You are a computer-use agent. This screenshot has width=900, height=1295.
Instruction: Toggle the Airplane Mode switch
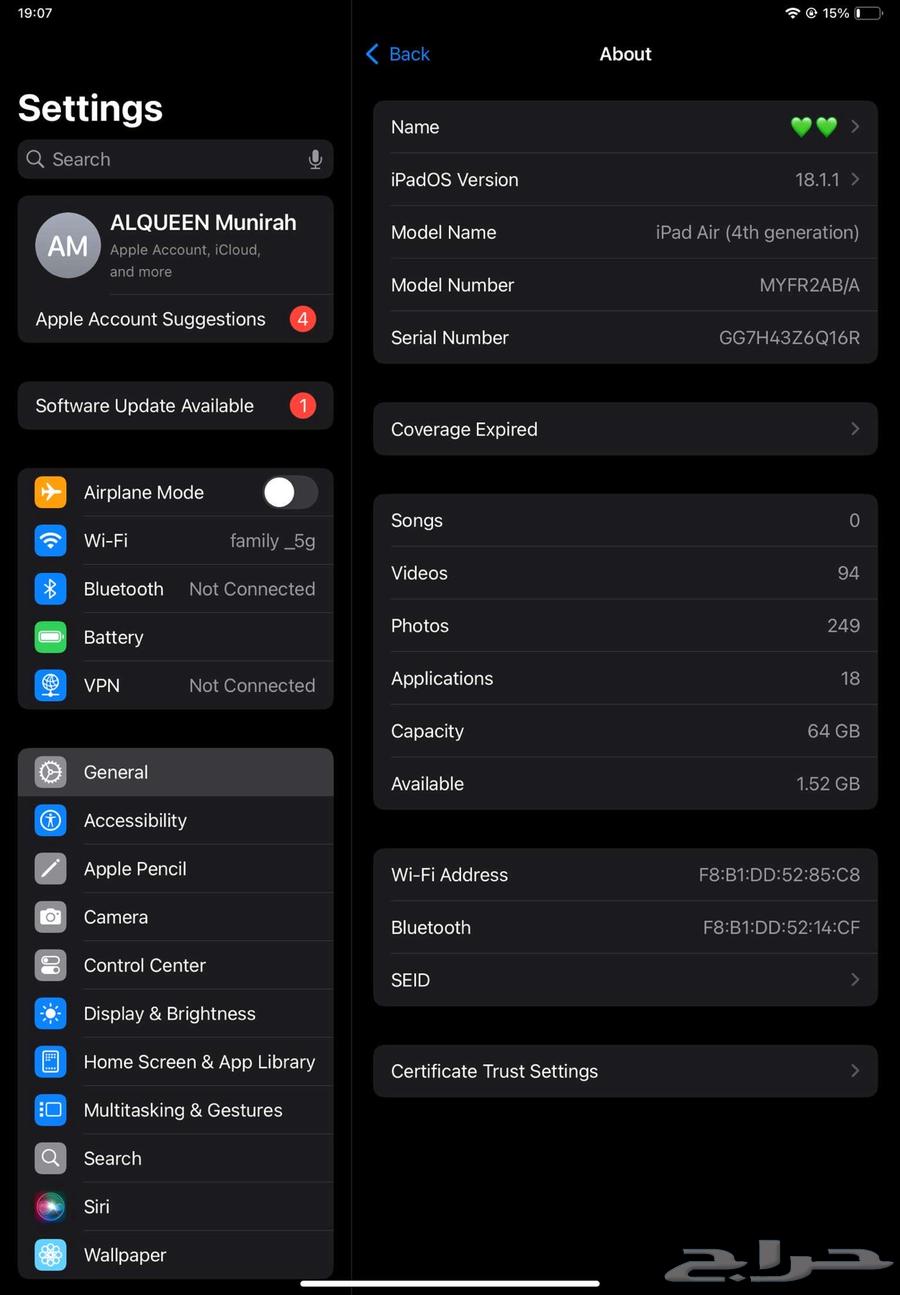tap(289, 492)
